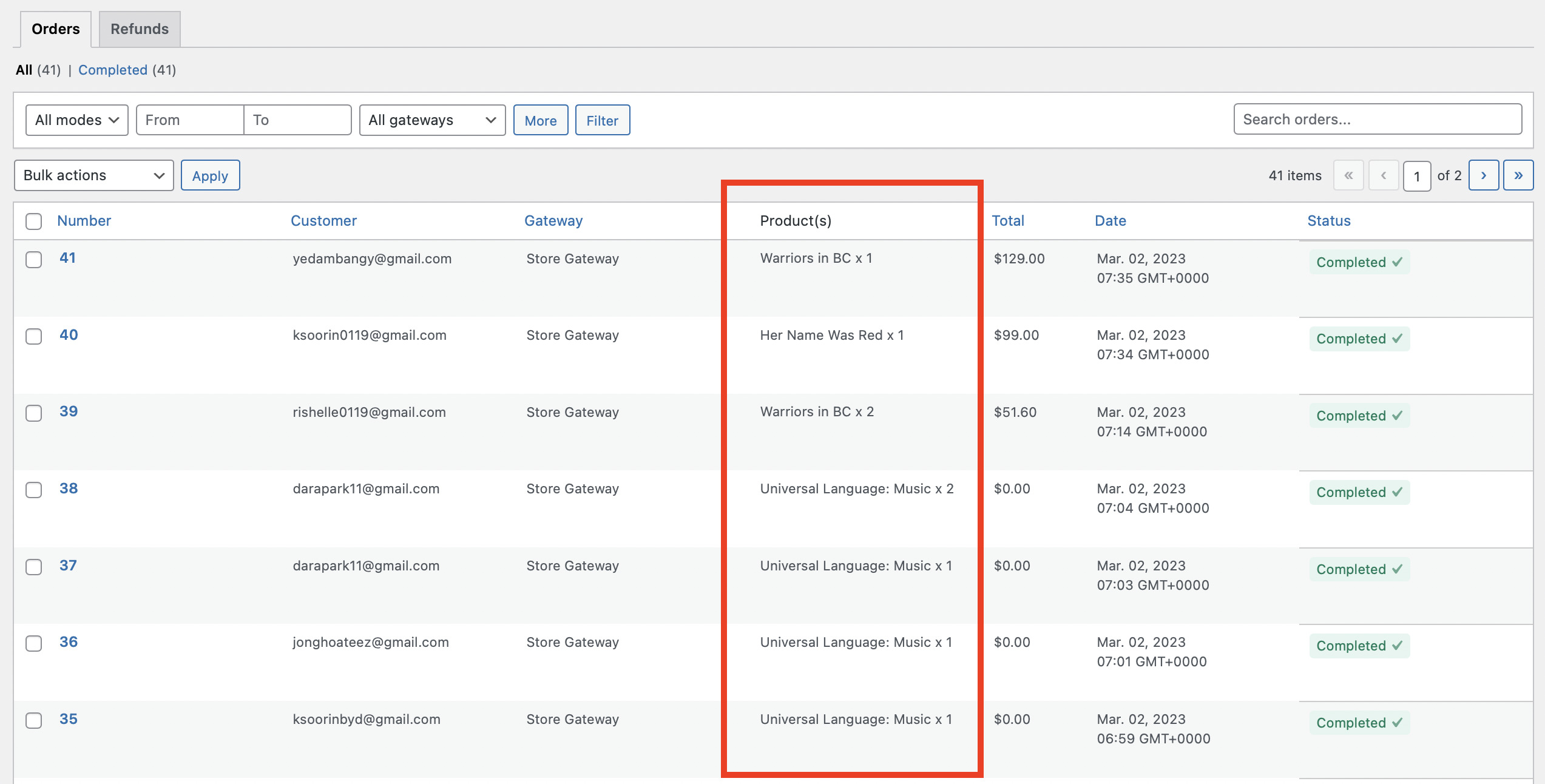The width and height of the screenshot is (1545, 784).
Task: Switch to the Refunds tab
Action: point(140,29)
